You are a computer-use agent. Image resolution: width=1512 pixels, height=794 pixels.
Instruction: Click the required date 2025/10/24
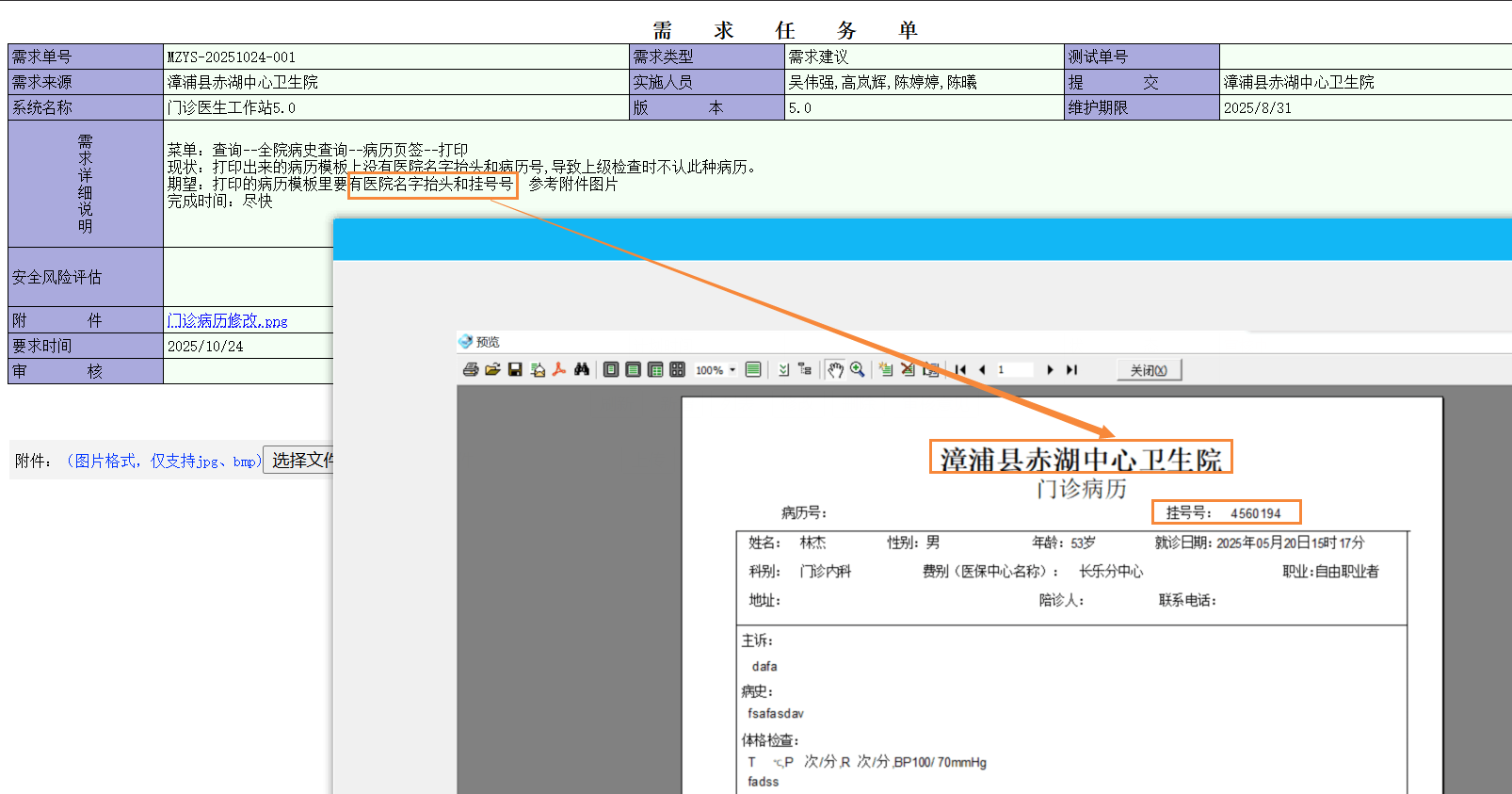[205, 346]
